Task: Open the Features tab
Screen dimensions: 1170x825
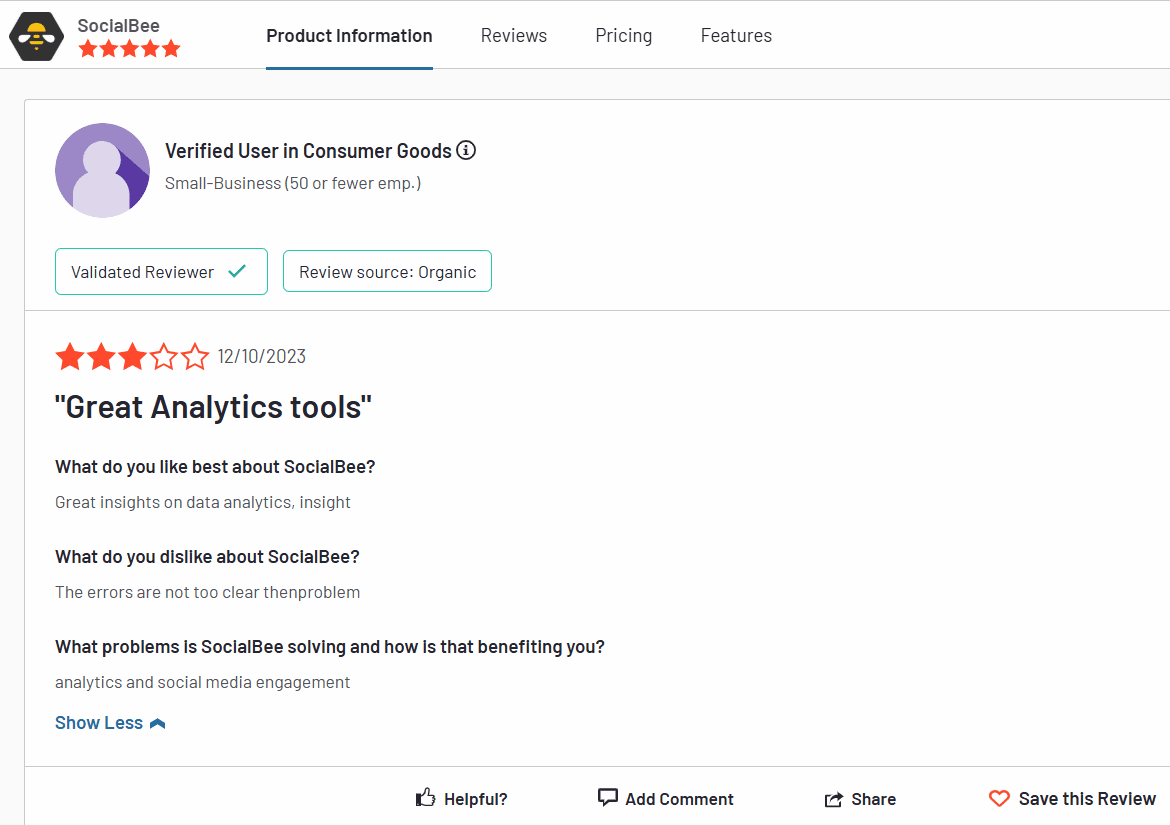Action: tap(736, 36)
